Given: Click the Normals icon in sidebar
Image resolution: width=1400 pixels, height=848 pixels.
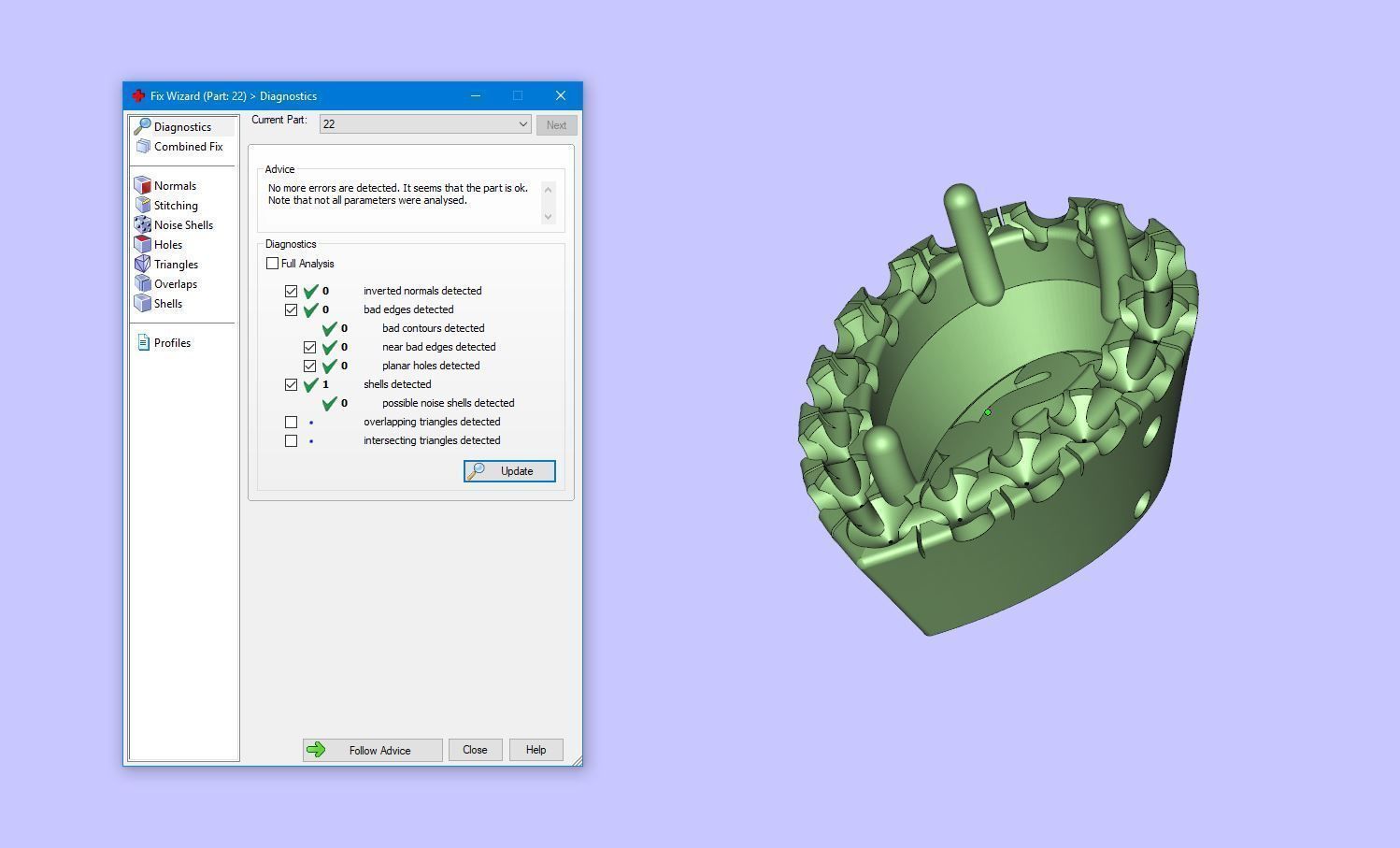Looking at the screenshot, I should click(x=143, y=185).
